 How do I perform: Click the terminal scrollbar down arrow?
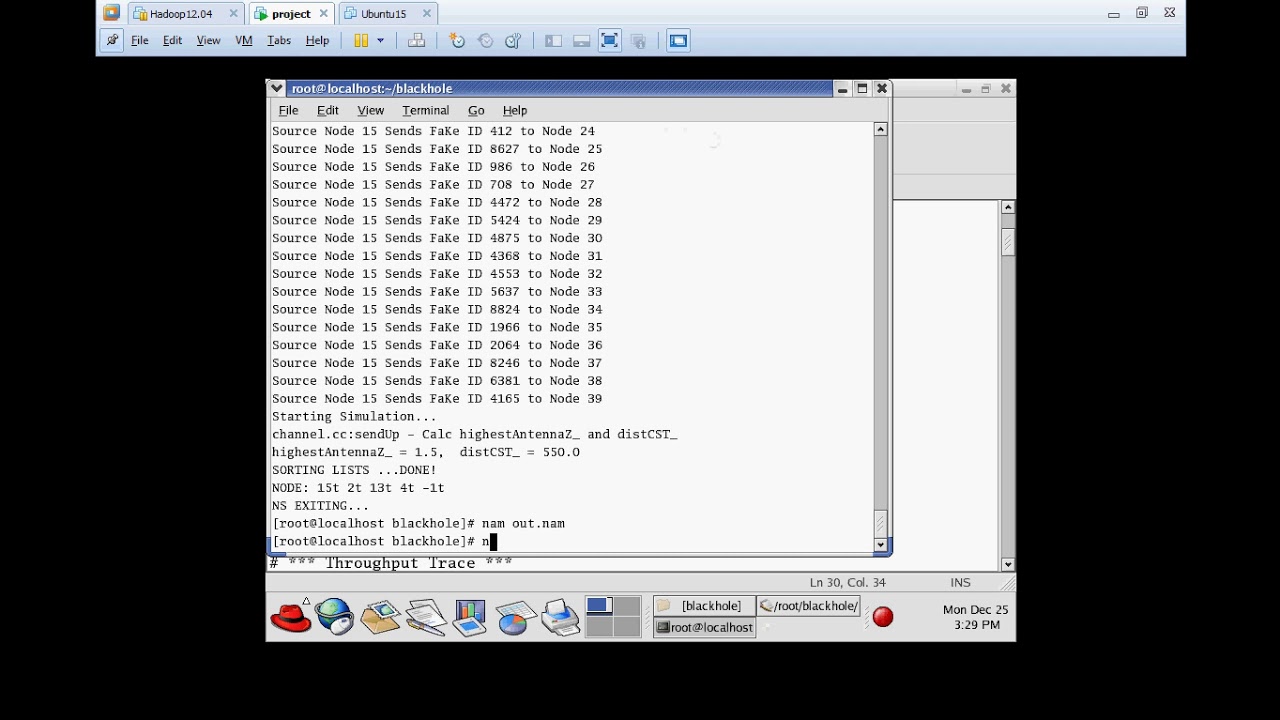(881, 545)
